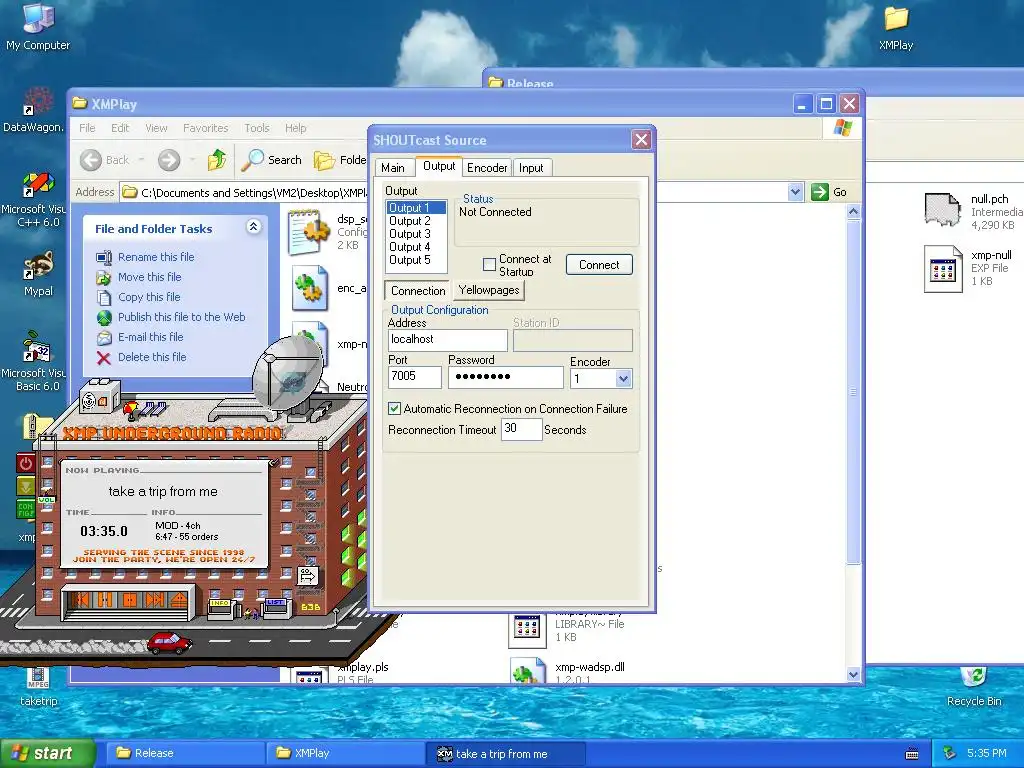
Task: Click the elapsed time 03:35.0 display
Action: pos(104,531)
